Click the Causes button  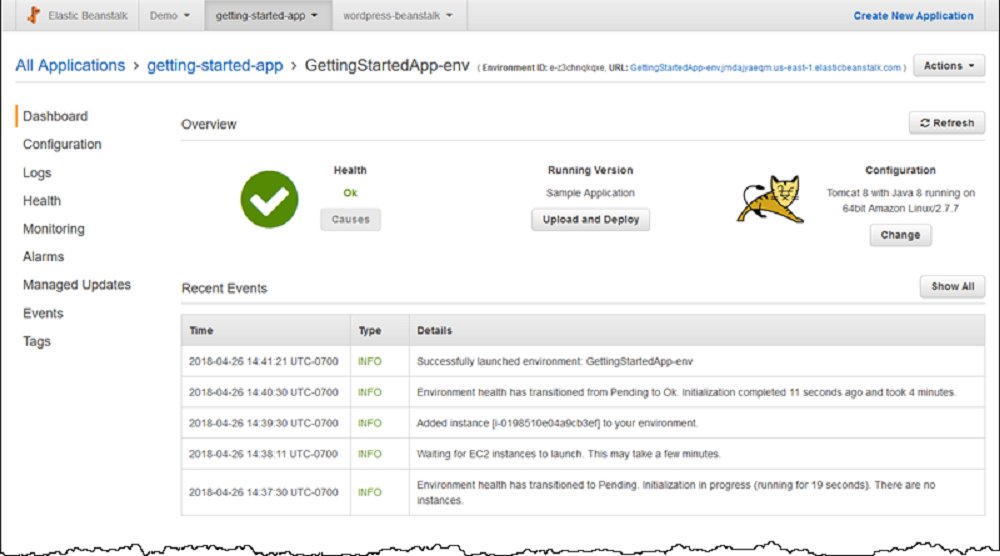coord(350,219)
